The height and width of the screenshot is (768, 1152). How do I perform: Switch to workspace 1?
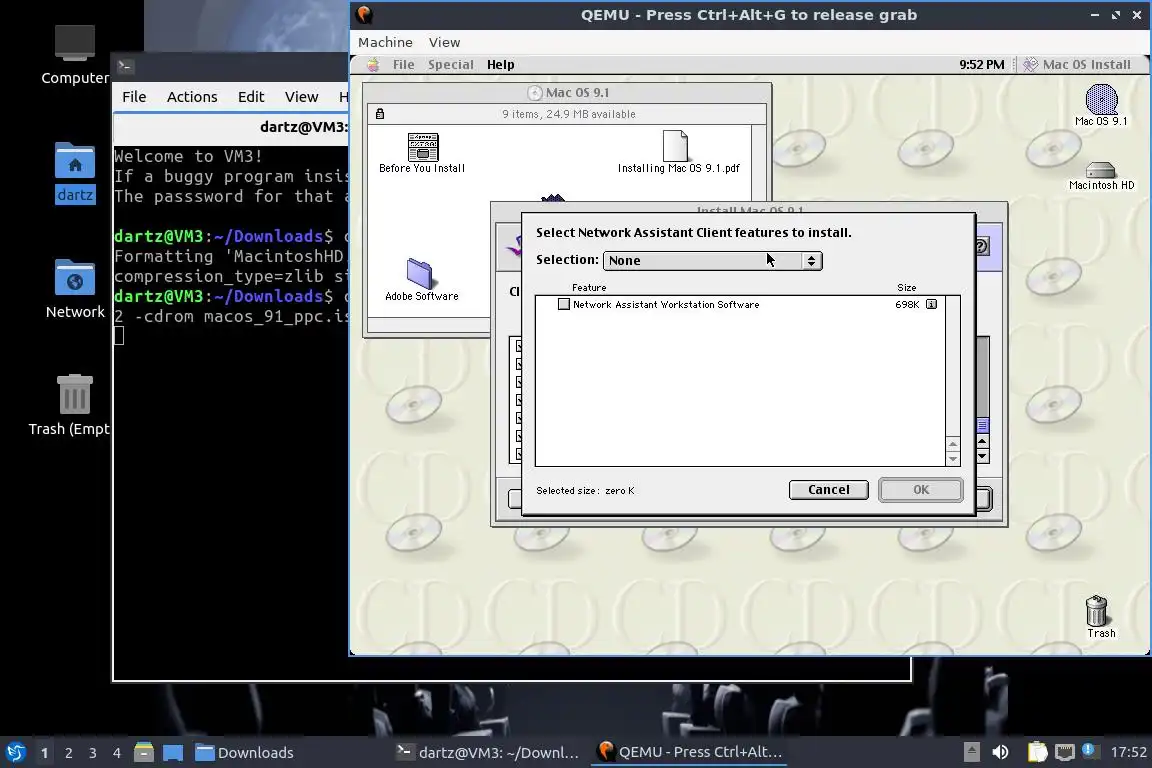coord(44,753)
